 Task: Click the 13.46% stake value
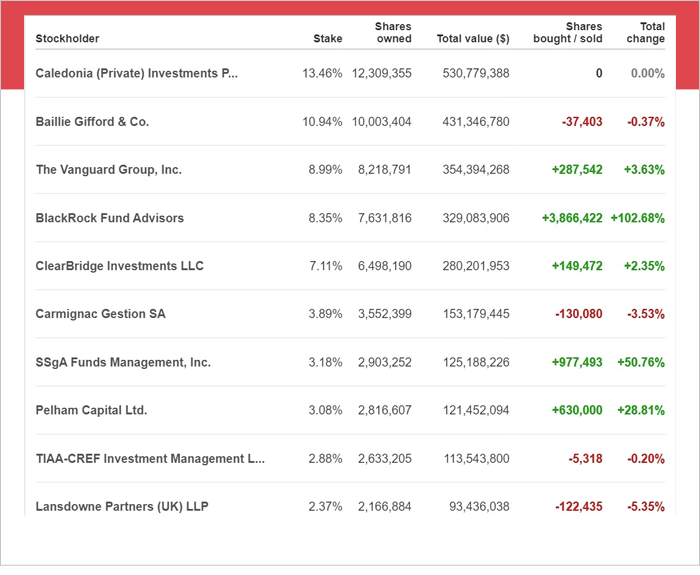point(322,73)
